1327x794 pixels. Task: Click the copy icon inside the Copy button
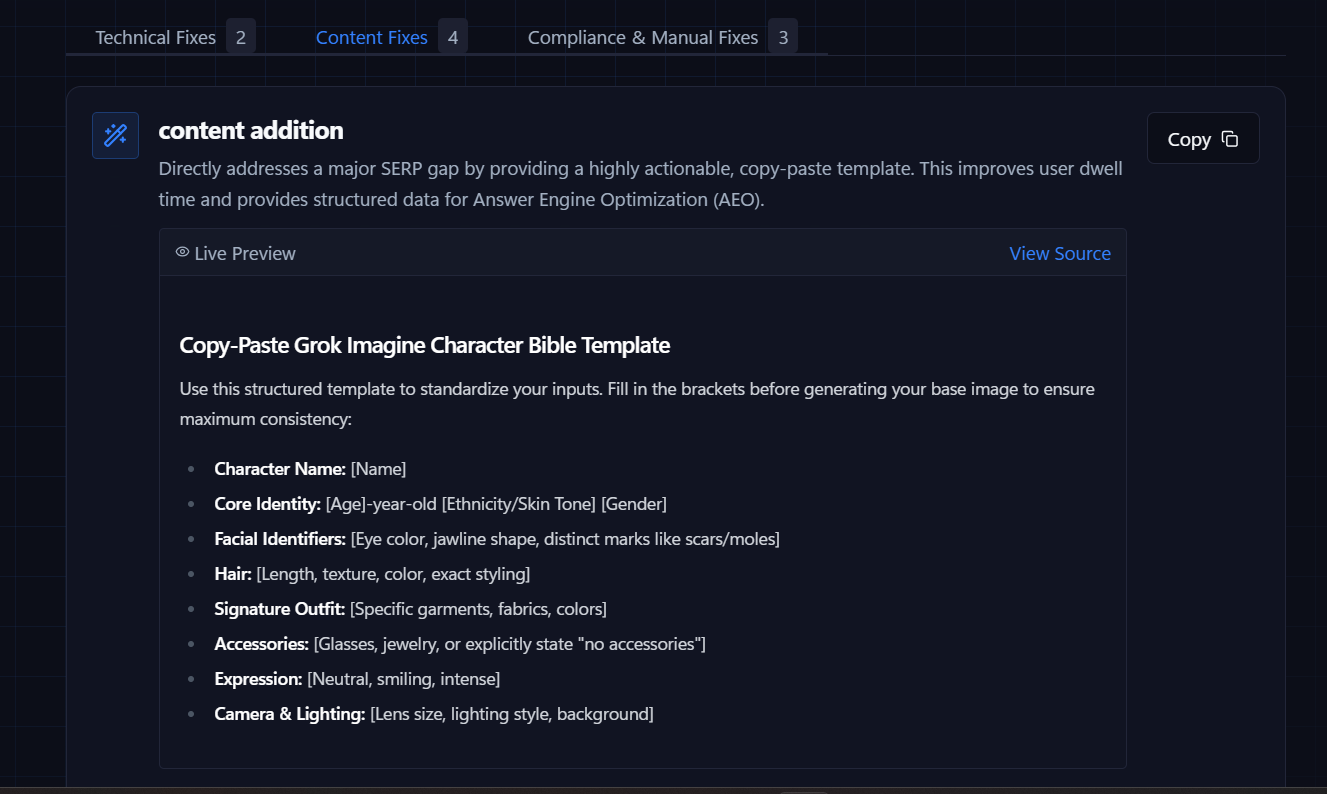(1230, 139)
